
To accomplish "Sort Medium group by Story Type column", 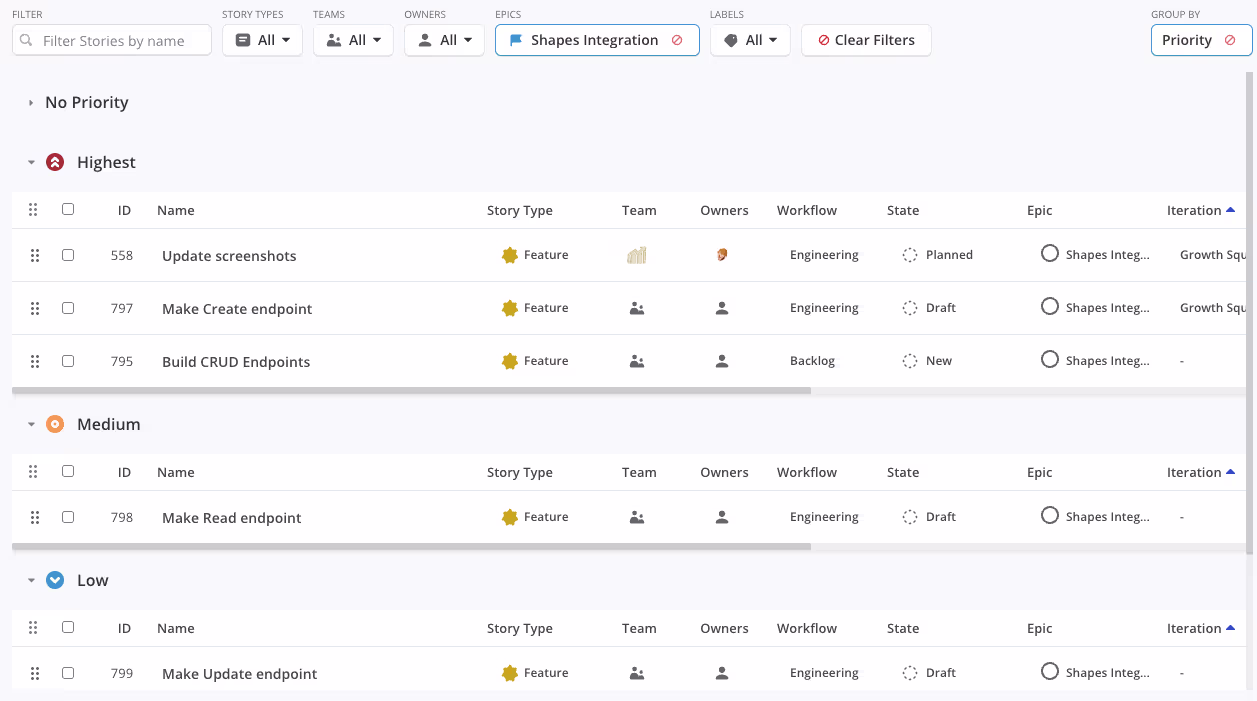I will coord(520,472).
